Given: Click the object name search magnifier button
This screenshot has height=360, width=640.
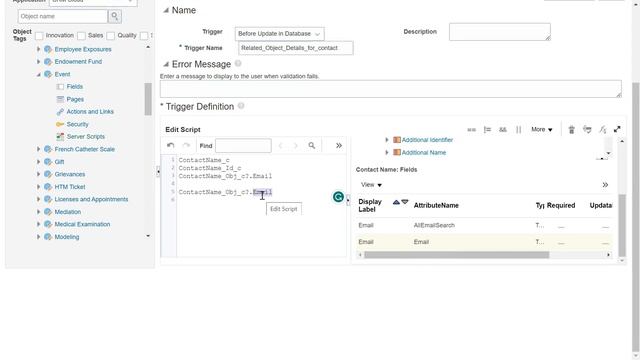Looking at the screenshot, I should point(115,16).
